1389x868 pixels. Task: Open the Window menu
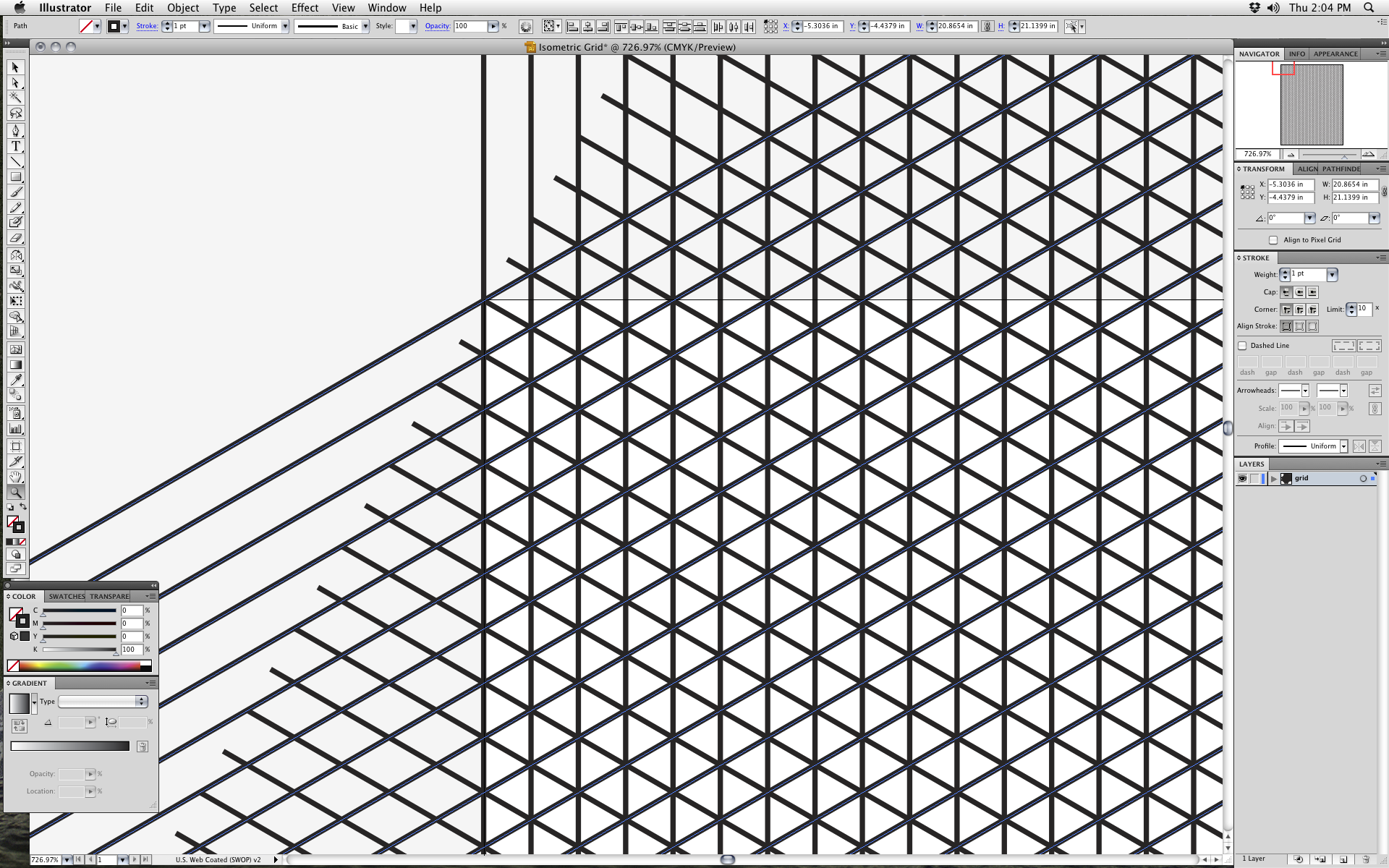click(x=387, y=7)
